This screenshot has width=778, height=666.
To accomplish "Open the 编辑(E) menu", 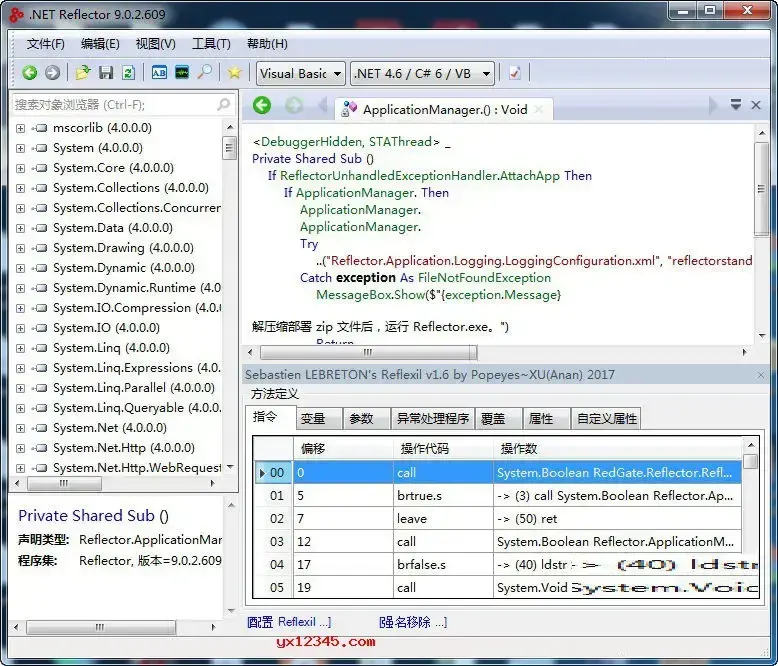I will click(100, 44).
